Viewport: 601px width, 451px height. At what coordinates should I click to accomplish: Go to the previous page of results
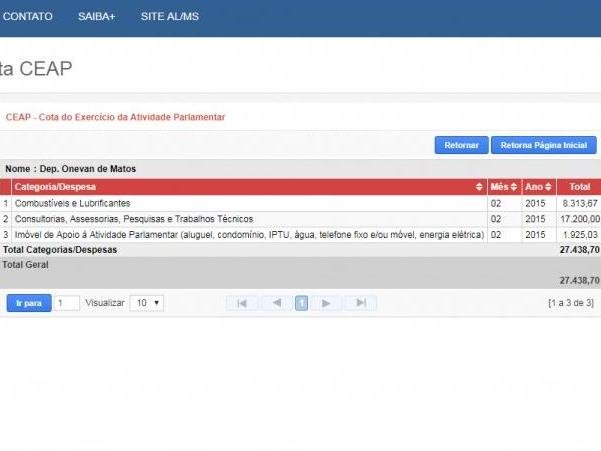[x=277, y=303]
